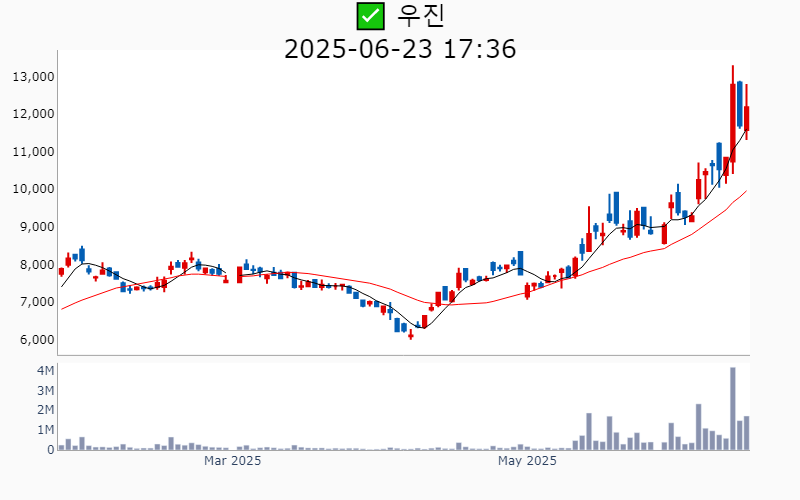
Task: Click the 2M volume axis label
Action: (x=45, y=410)
